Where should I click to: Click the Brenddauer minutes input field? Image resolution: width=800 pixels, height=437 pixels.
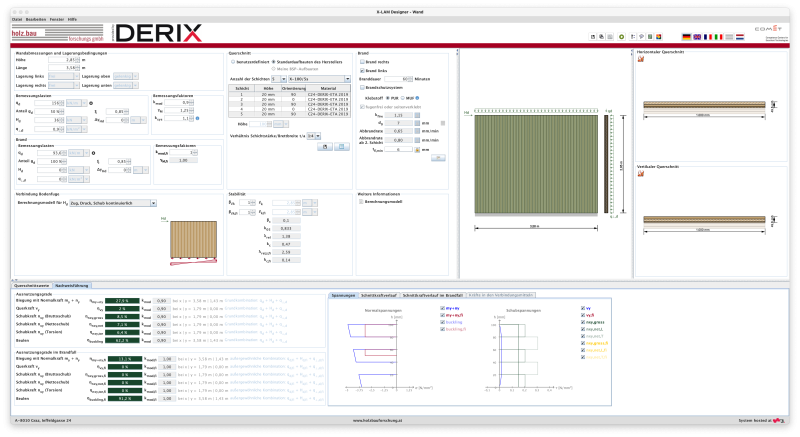398,79
